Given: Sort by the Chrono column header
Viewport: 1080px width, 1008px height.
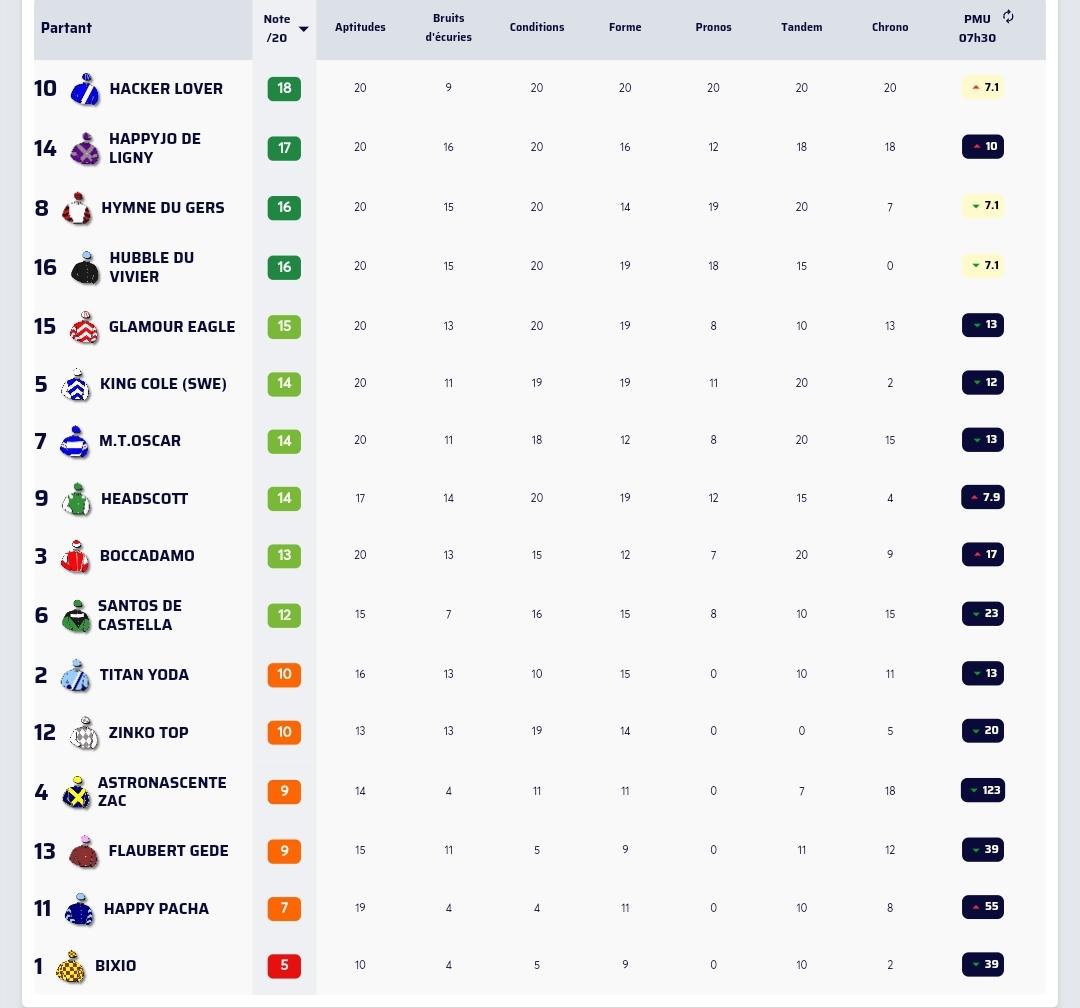Looking at the screenshot, I should (890, 28).
